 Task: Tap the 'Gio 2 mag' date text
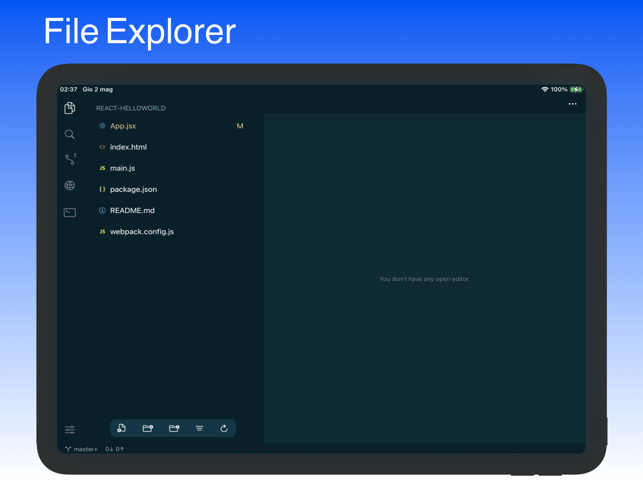[98, 89]
